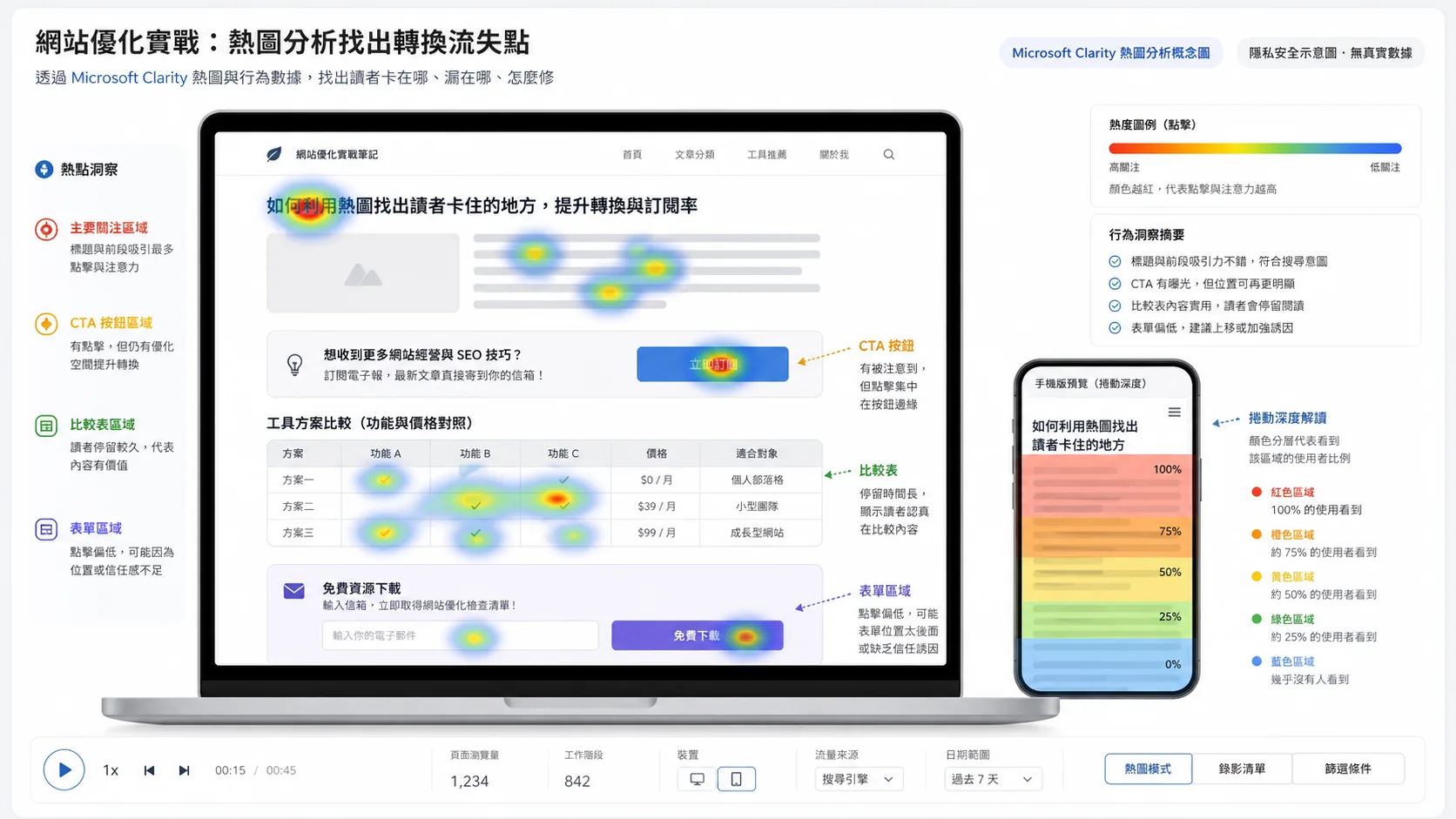Select the mobile device icon
This screenshot has width=1456, height=819.
[x=736, y=779]
